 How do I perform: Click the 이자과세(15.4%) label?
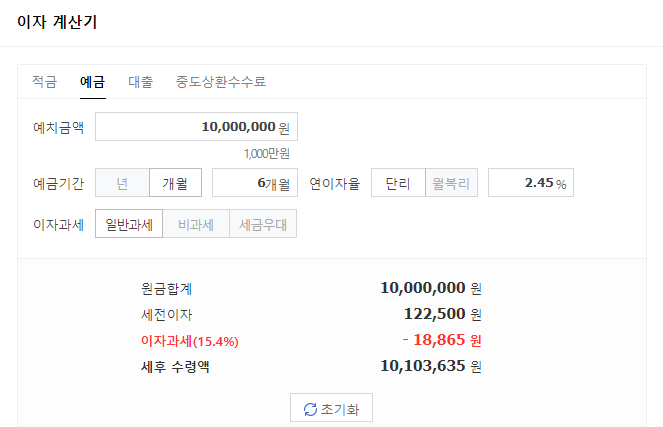pyautogui.click(x=190, y=341)
